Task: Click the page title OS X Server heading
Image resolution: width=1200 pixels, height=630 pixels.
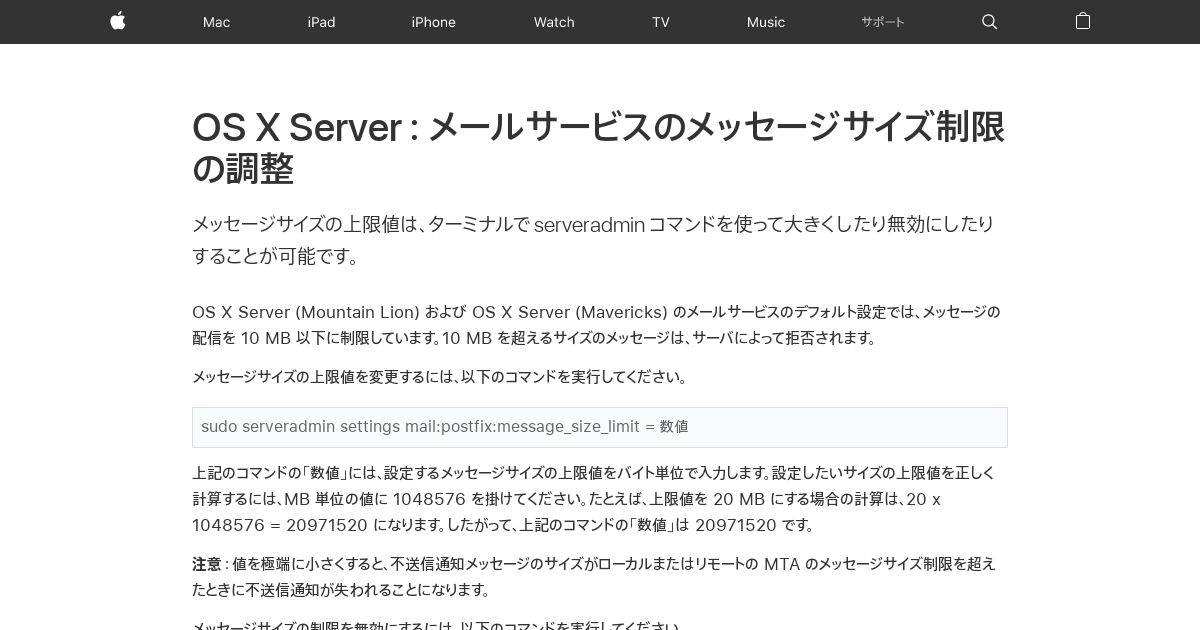Action: click(599, 148)
